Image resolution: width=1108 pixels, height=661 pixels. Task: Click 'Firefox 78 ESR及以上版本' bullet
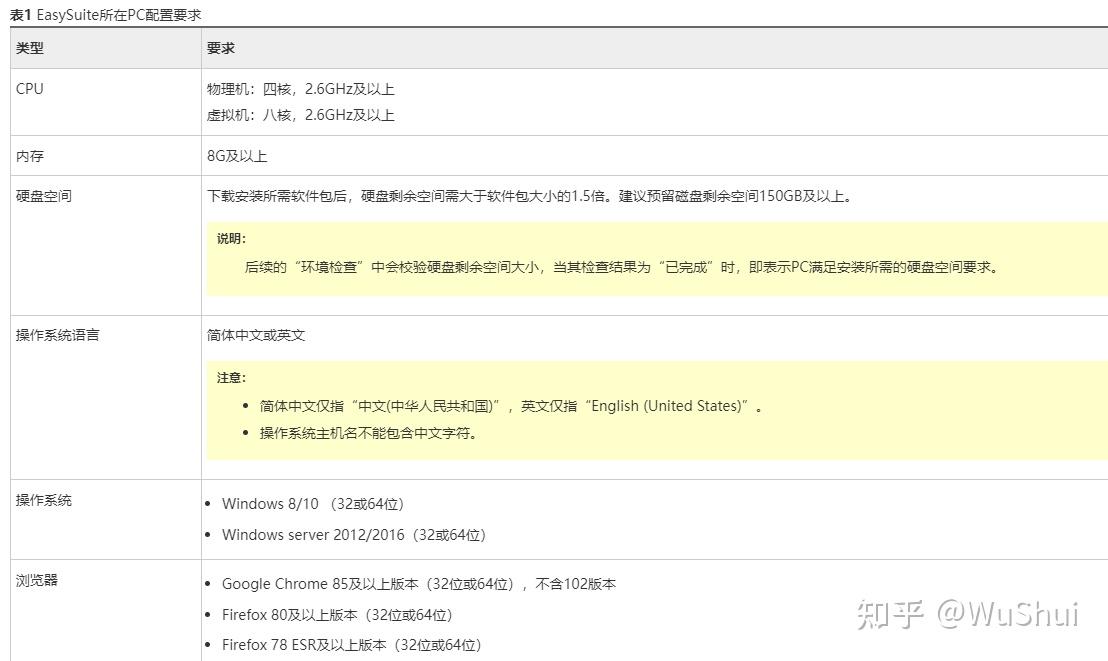[x=351, y=645]
